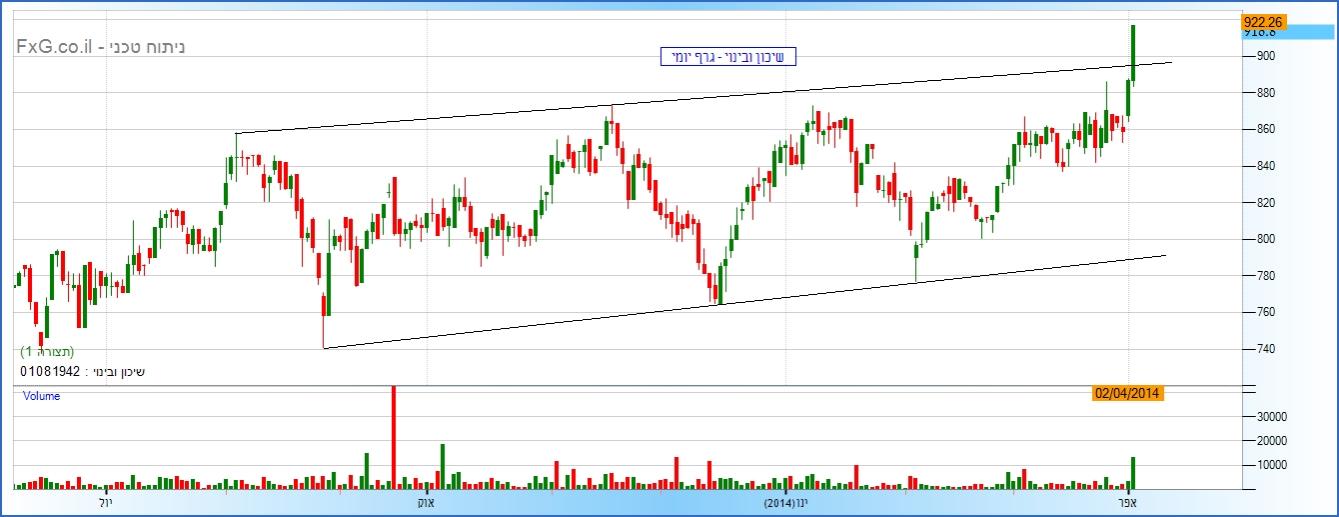Click the stock code 01081942 label
1339x517 pixels.
[49, 372]
